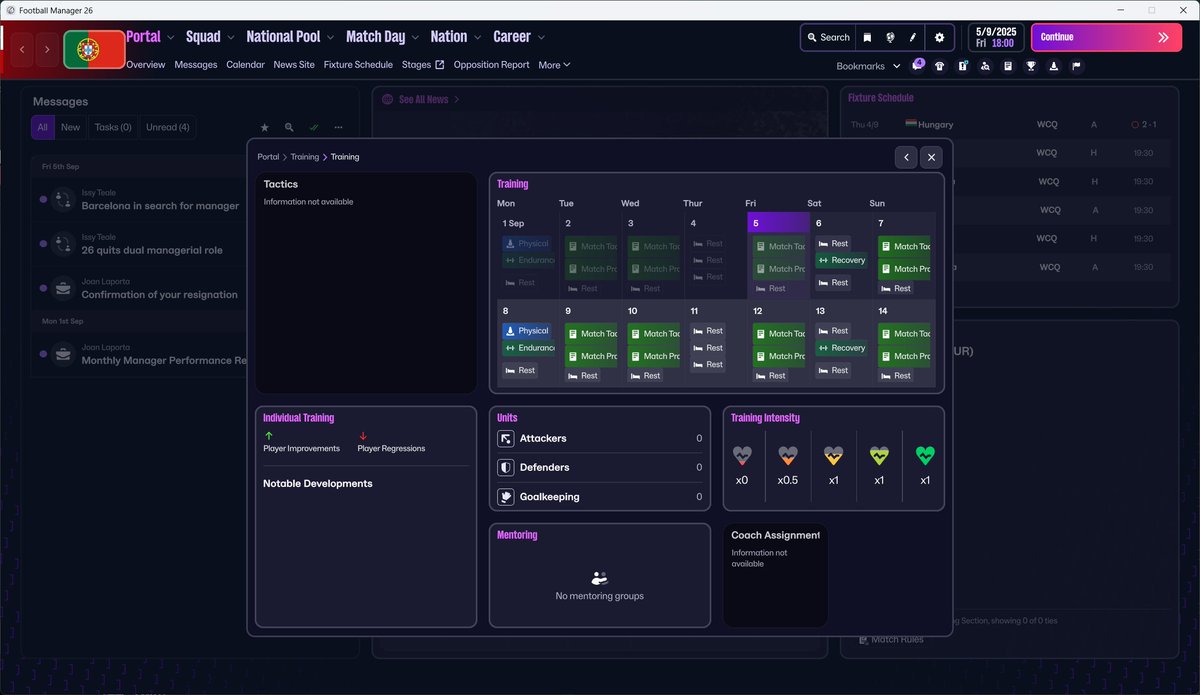Image resolution: width=1200 pixels, height=695 pixels.
Task: Go forward with the right arrow navigation button
Action: point(47,48)
